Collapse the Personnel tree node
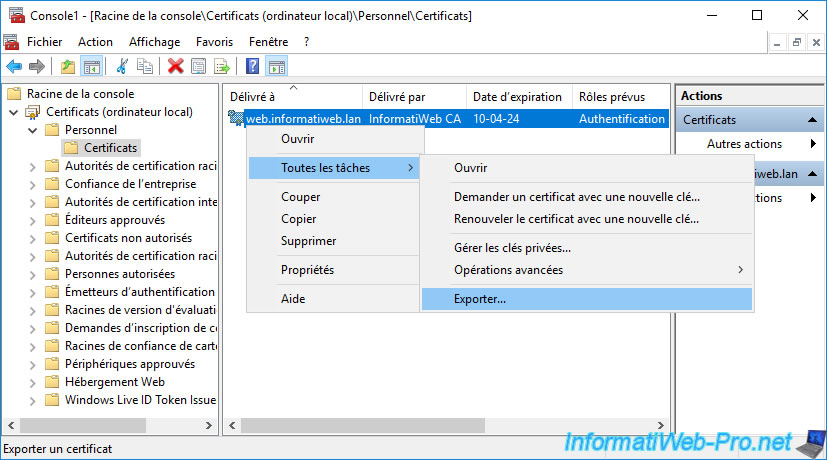827x460 pixels. (33, 130)
